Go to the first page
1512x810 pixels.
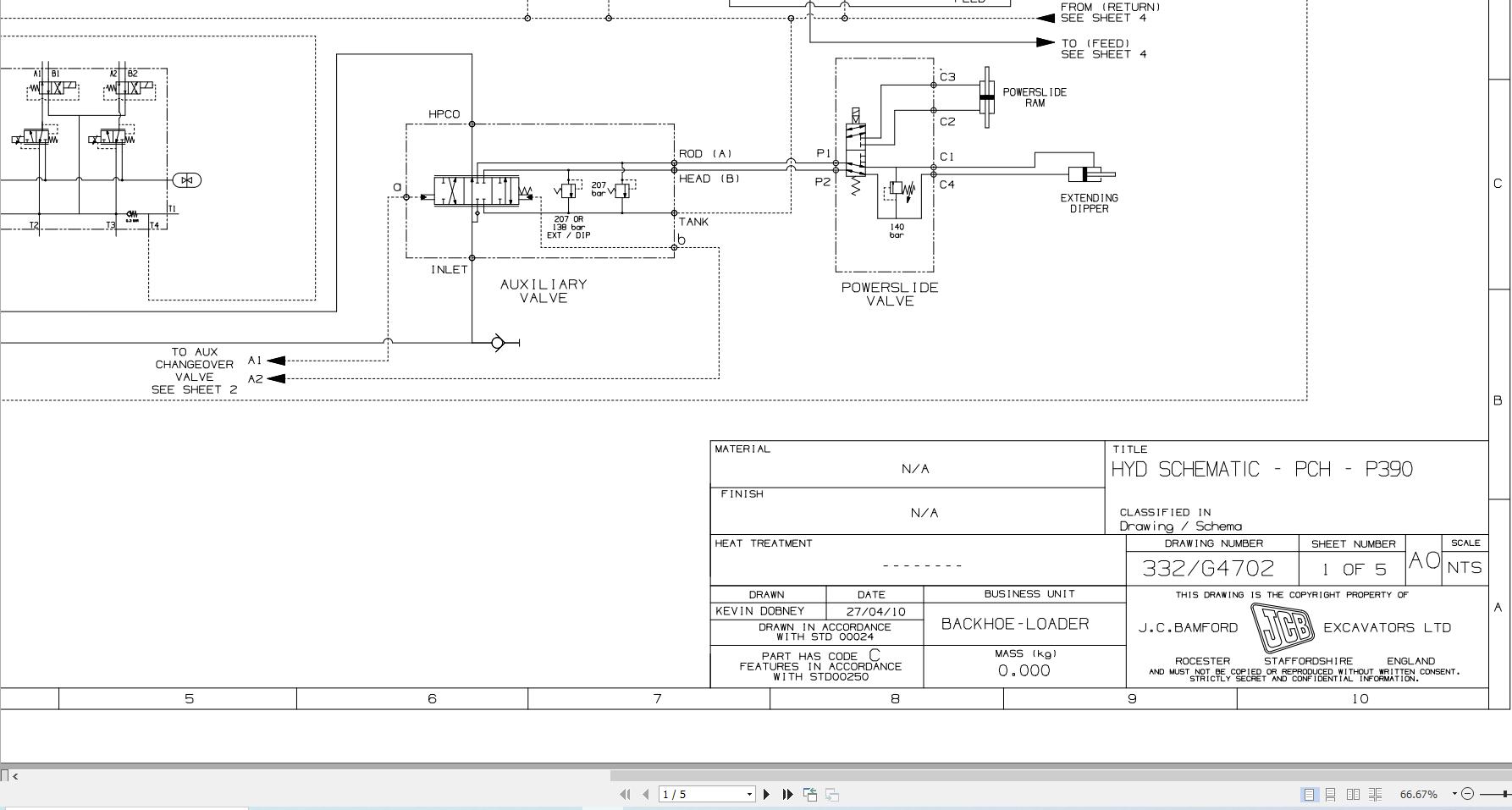coord(625,794)
